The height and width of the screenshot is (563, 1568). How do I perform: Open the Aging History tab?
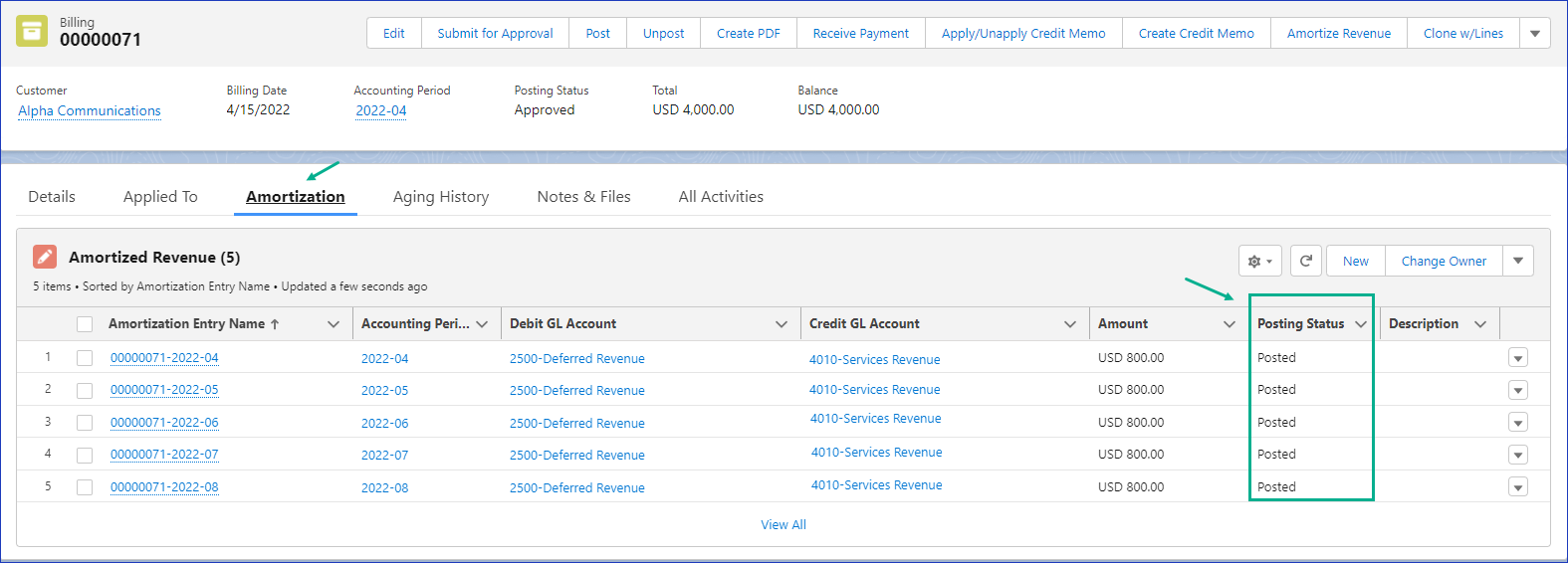441,197
